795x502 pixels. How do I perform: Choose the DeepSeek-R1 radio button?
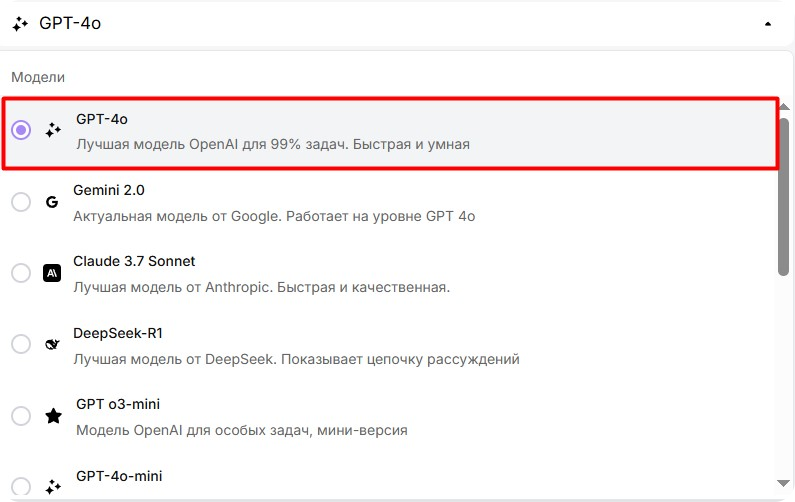pyautogui.click(x=21, y=344)
